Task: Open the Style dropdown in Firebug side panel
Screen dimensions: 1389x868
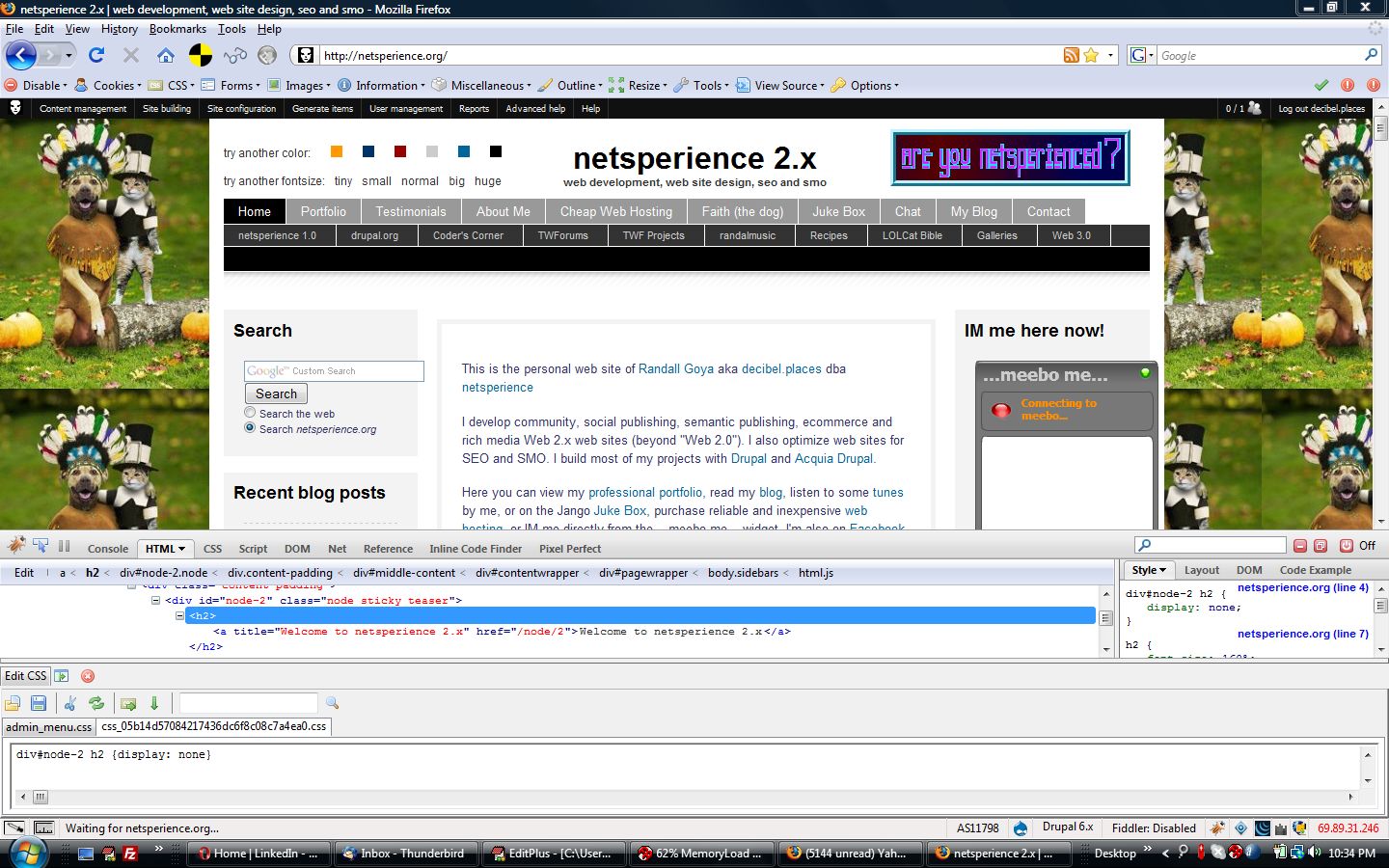Action: point(1149,570)
